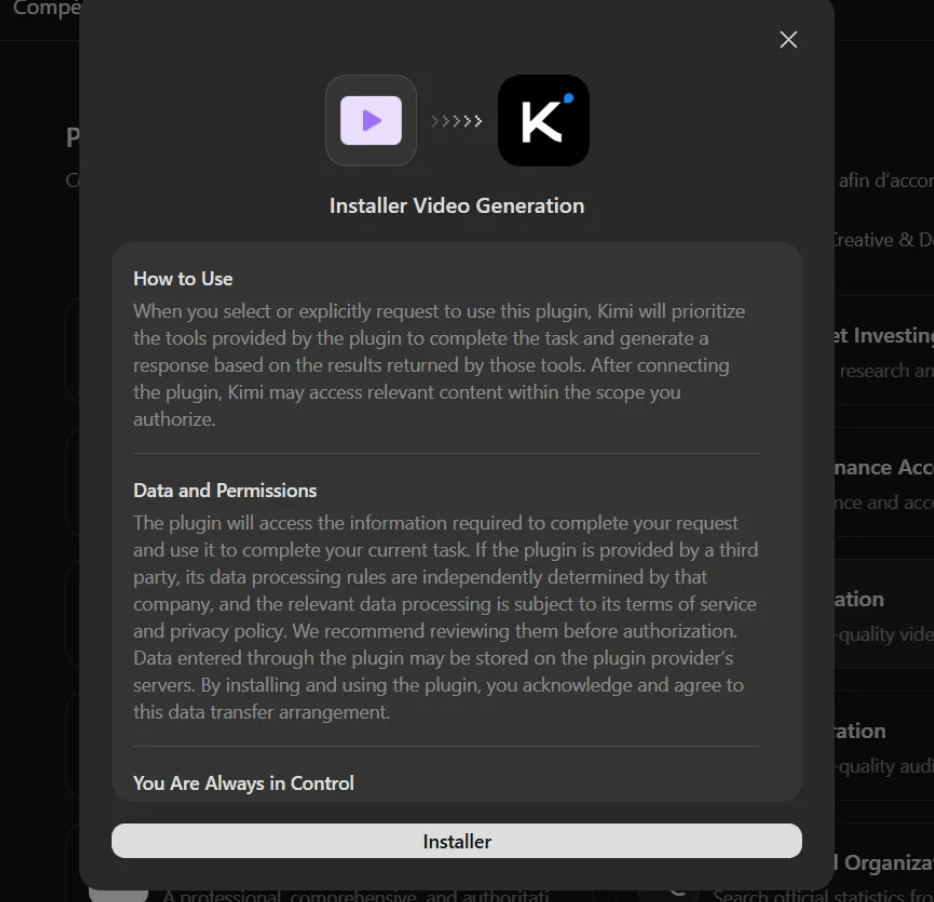Click the 'Installer Video Generation' title
Viewport: 934px width, 902px height.
tap(457, 206)
